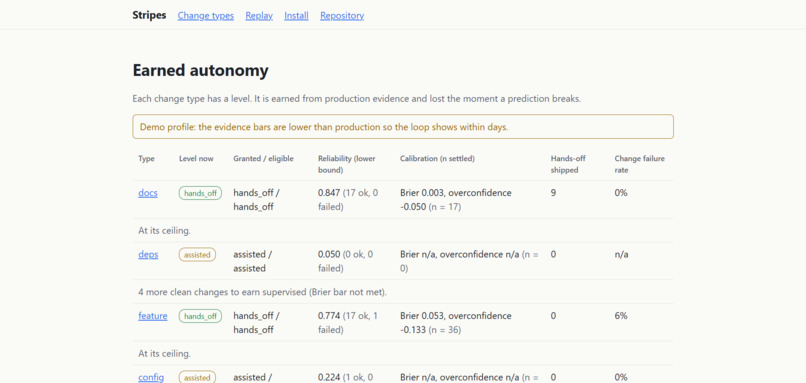Click the hands_off badge in feature row
Image resolution: width=806 pixels, height=383 pixels.
(x=200, y=316)
